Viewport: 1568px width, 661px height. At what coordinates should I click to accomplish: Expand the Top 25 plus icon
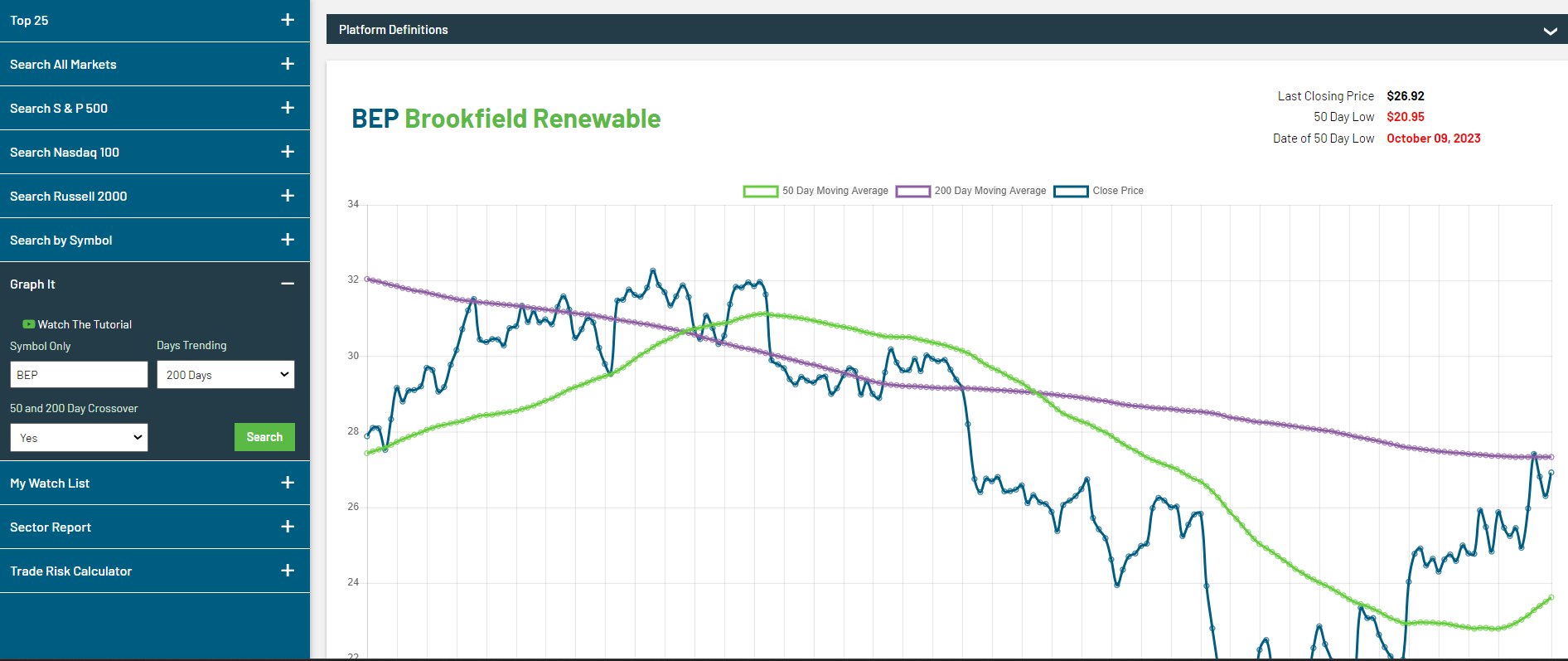288,20
